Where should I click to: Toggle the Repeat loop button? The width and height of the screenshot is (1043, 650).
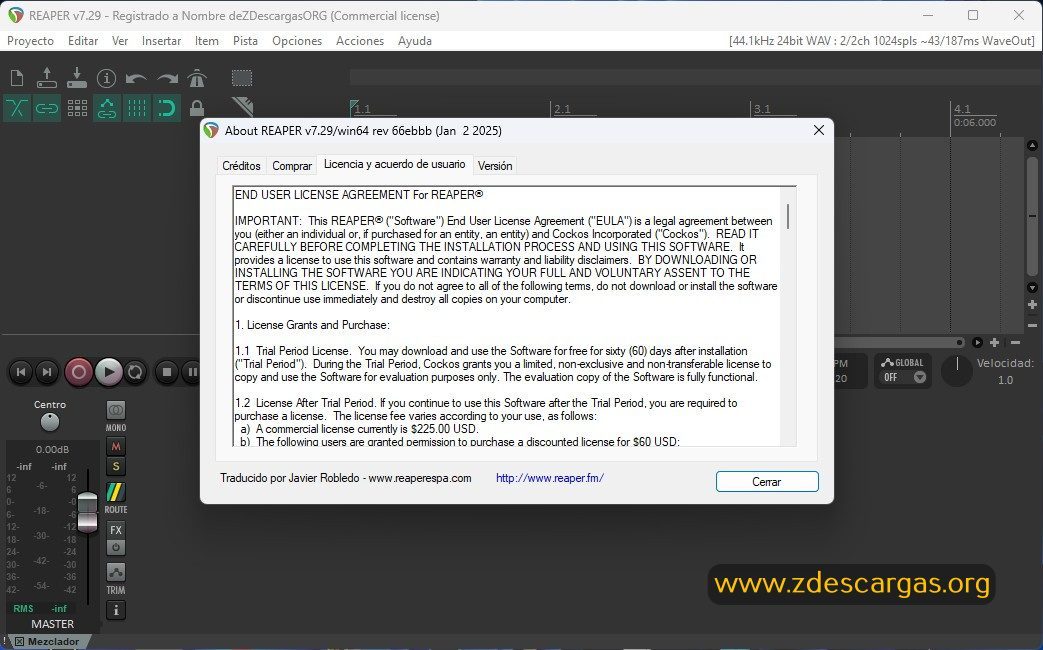(x=135, y=372)
